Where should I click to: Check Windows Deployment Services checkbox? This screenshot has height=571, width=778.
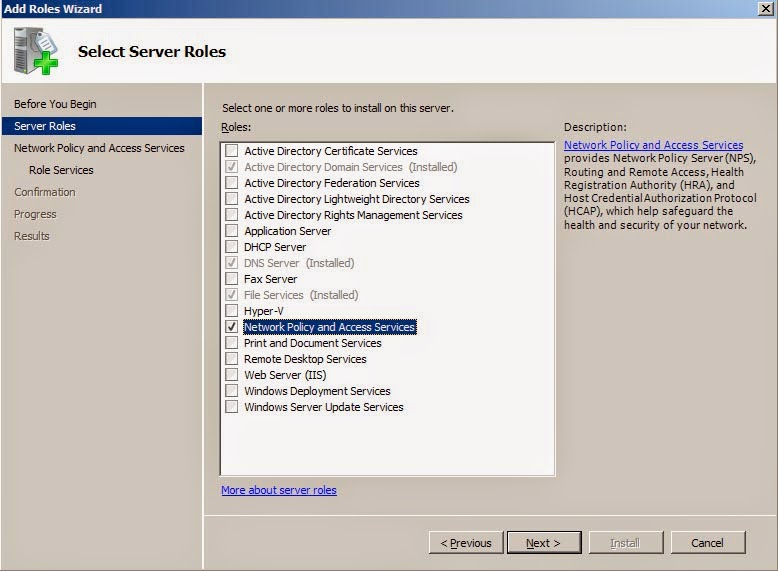[231, 390]
